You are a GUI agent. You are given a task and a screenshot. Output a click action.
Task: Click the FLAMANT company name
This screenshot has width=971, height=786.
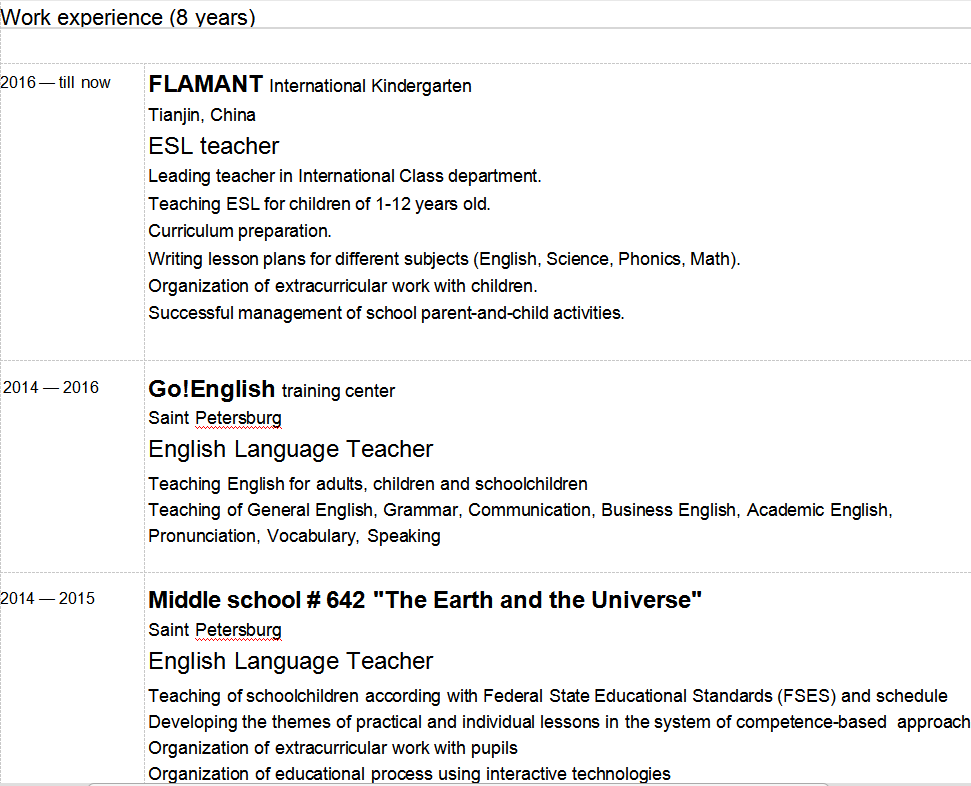click(x=206, y=84)
